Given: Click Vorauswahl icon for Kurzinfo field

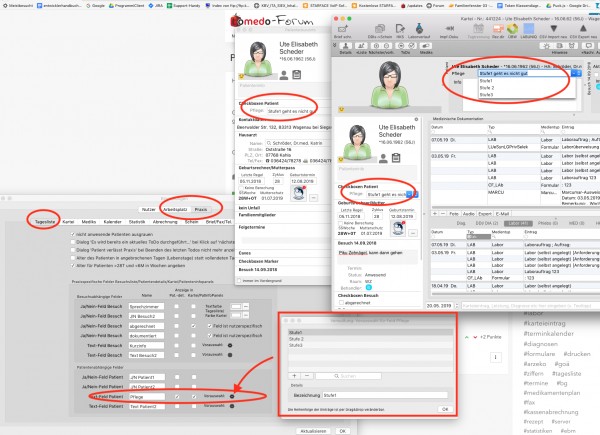Looking at the screenshot, I should pos(230,345).
